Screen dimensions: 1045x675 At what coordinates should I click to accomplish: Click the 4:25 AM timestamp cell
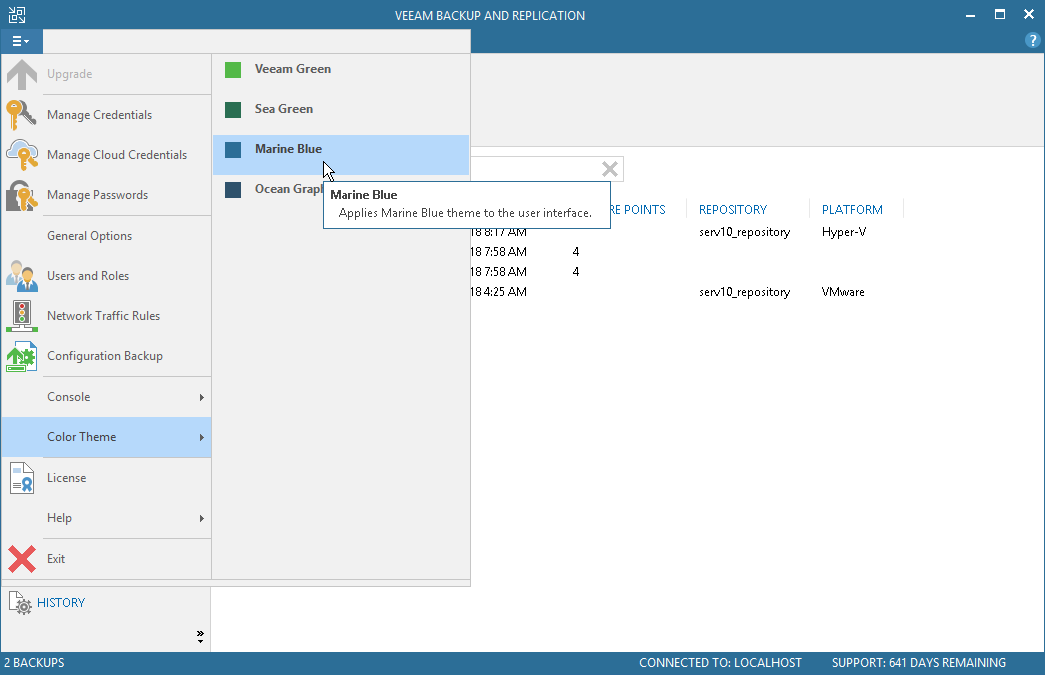pyautogui.click(x=499, y=292)
